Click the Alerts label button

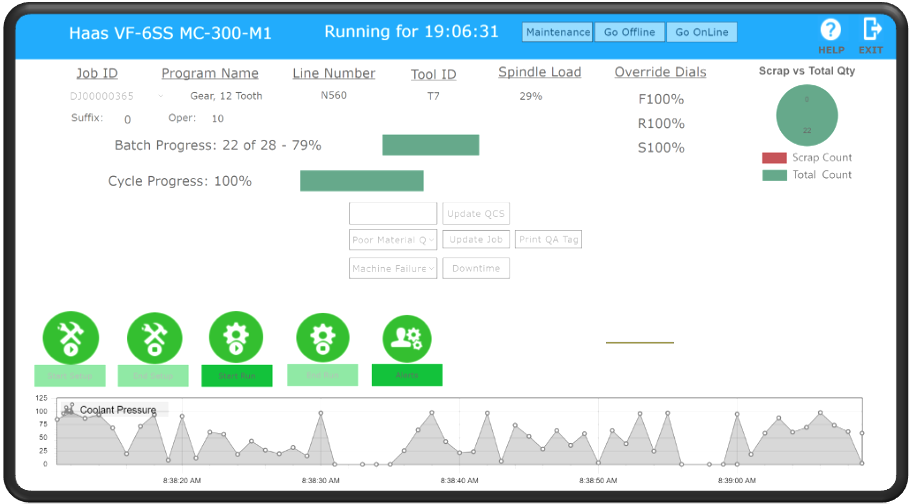click(407, 375)
